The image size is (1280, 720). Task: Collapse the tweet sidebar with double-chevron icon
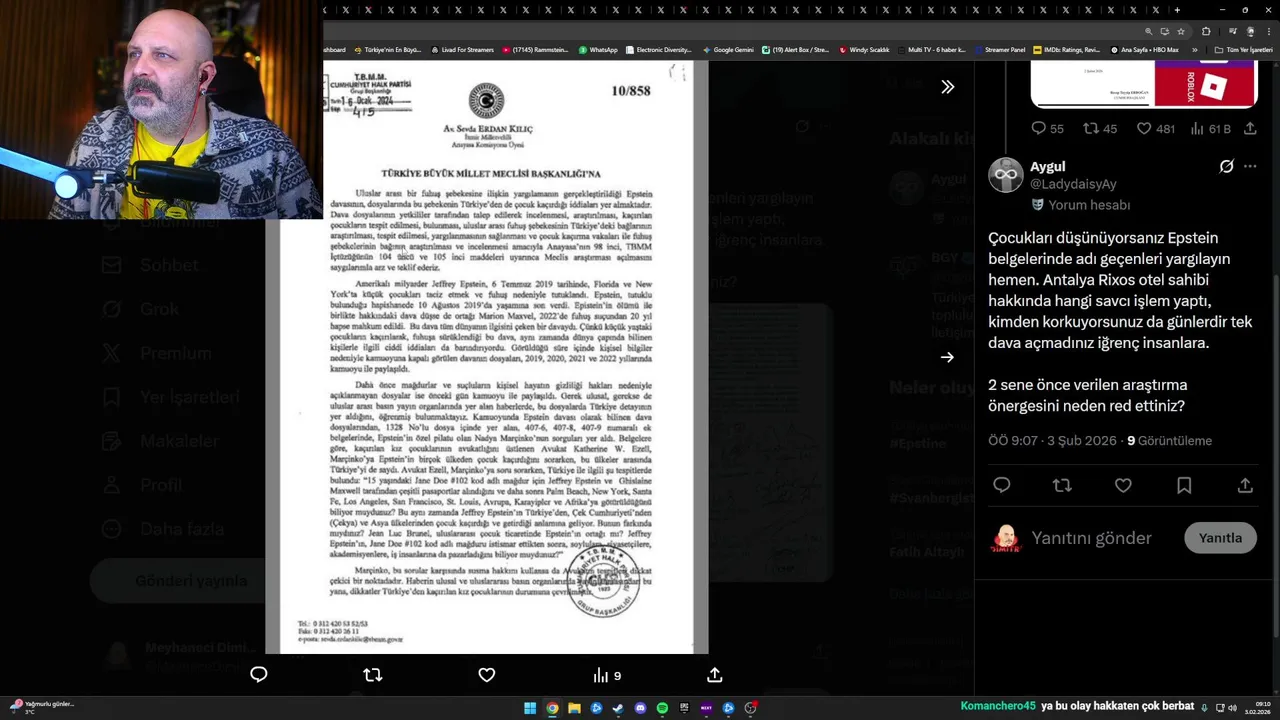pos(947,87)
